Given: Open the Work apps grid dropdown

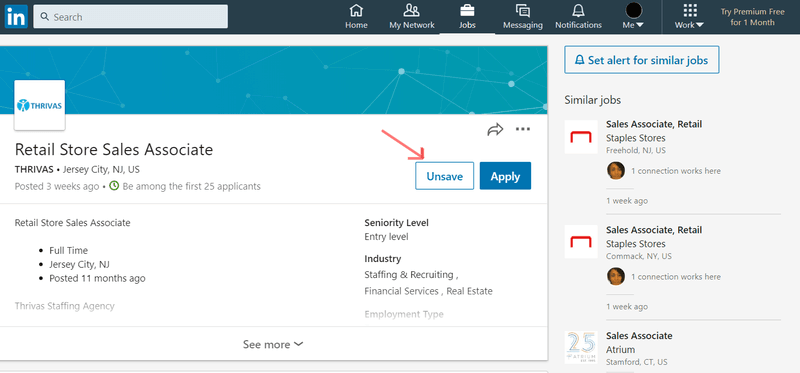Looking at the screenshot, I should (x=689, y=17).
